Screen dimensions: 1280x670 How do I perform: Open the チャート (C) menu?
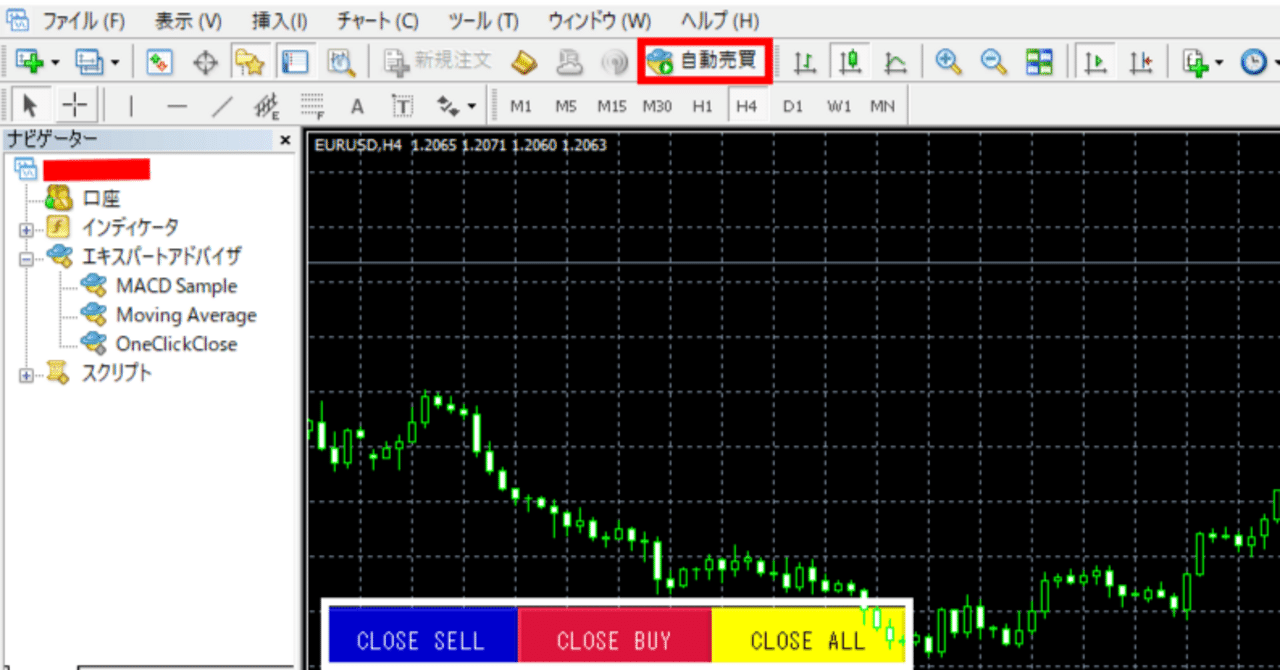(x=378, y=20)
